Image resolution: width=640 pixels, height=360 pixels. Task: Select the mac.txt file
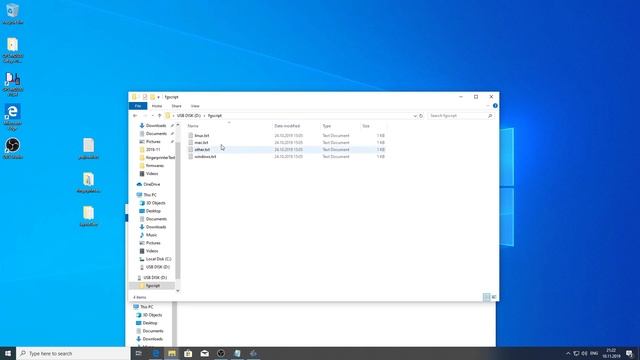201,142
